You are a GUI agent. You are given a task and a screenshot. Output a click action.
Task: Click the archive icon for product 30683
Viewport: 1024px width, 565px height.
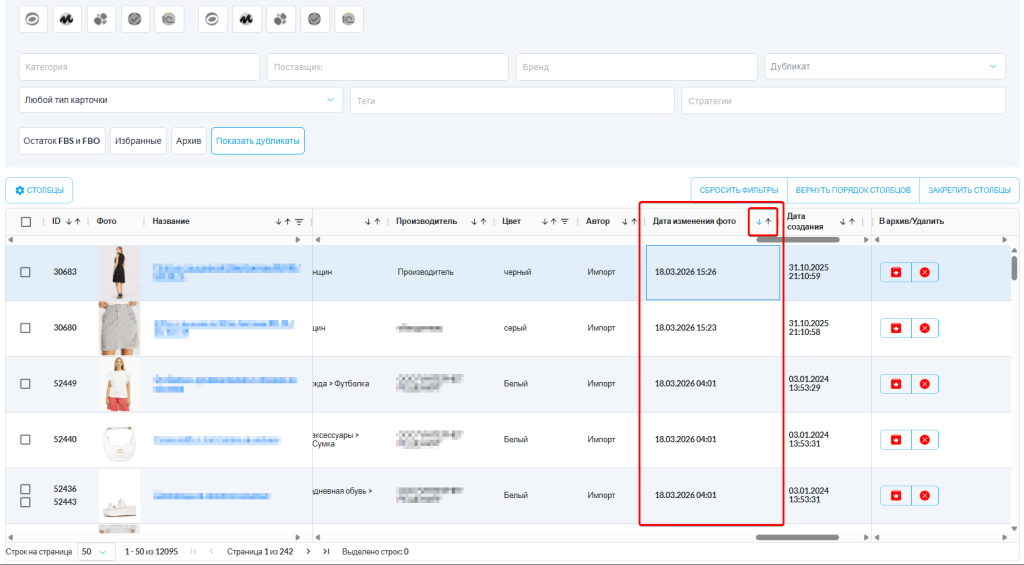(x=896, y=272)
